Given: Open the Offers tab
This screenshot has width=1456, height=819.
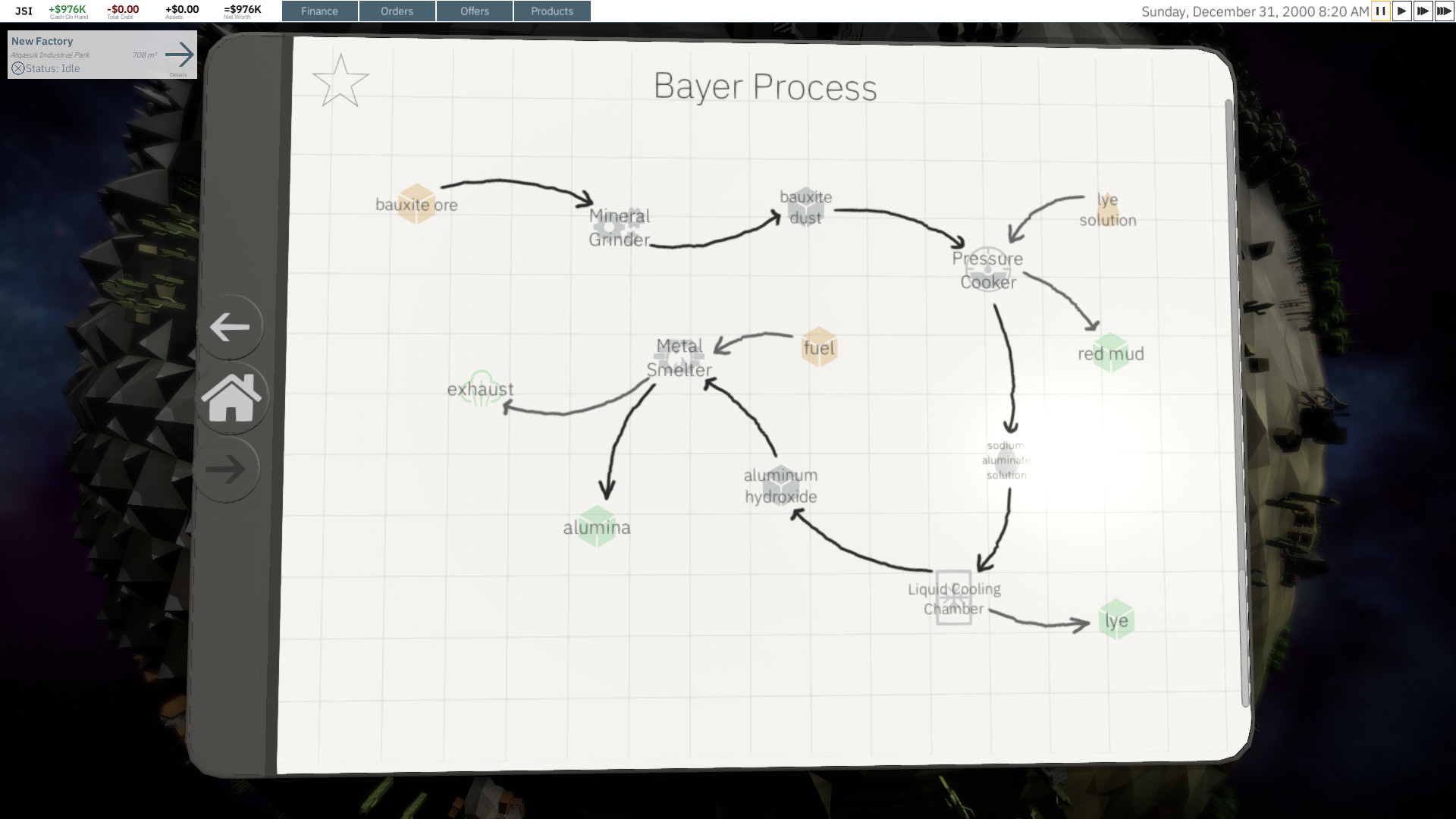Looking at the screenshot, I should (x=475, y=11).
